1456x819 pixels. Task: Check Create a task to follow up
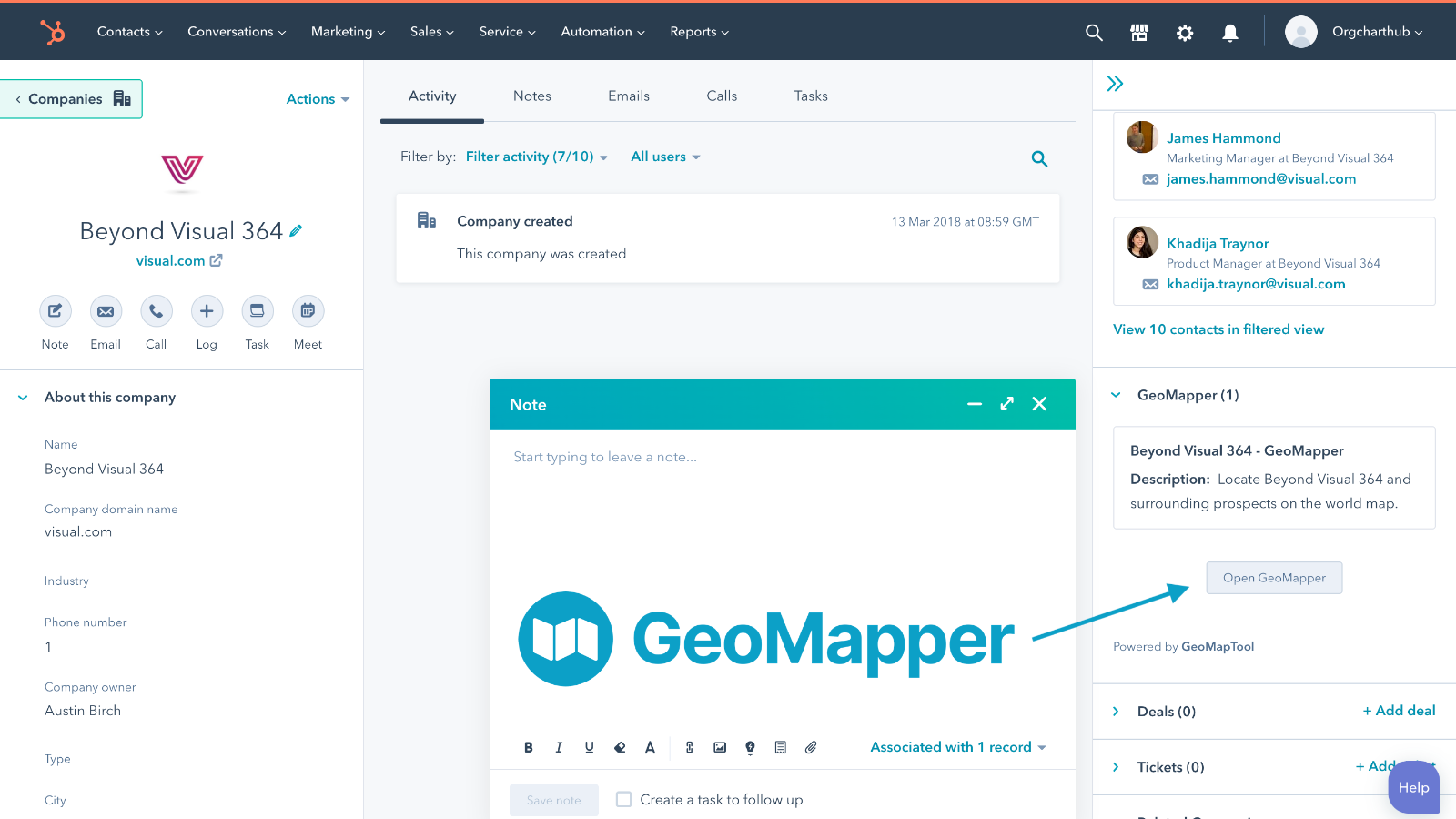pyautogui.click(x=624, y=799)
